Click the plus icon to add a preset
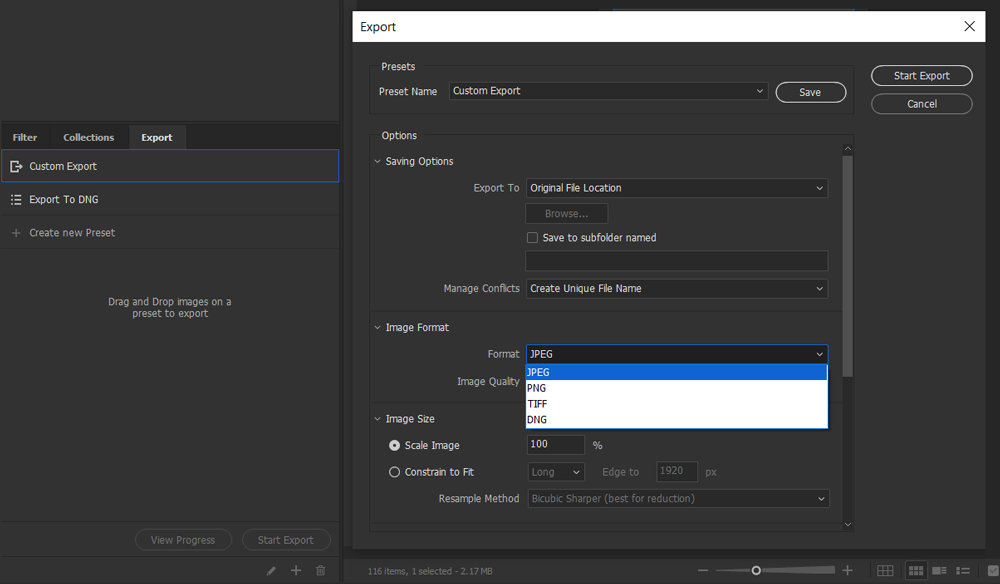 (x=296, y=570)
